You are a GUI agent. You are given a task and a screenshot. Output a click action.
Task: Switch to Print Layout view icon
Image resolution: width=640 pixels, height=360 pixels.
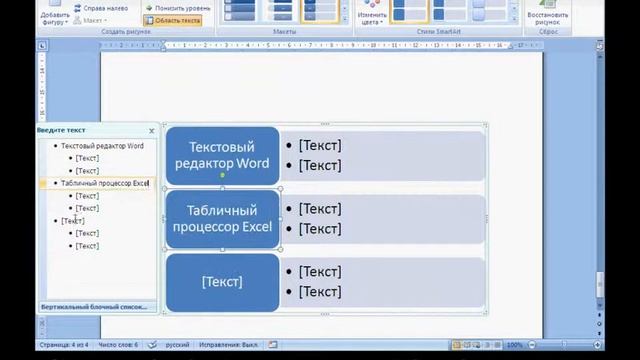click(457, 345)
